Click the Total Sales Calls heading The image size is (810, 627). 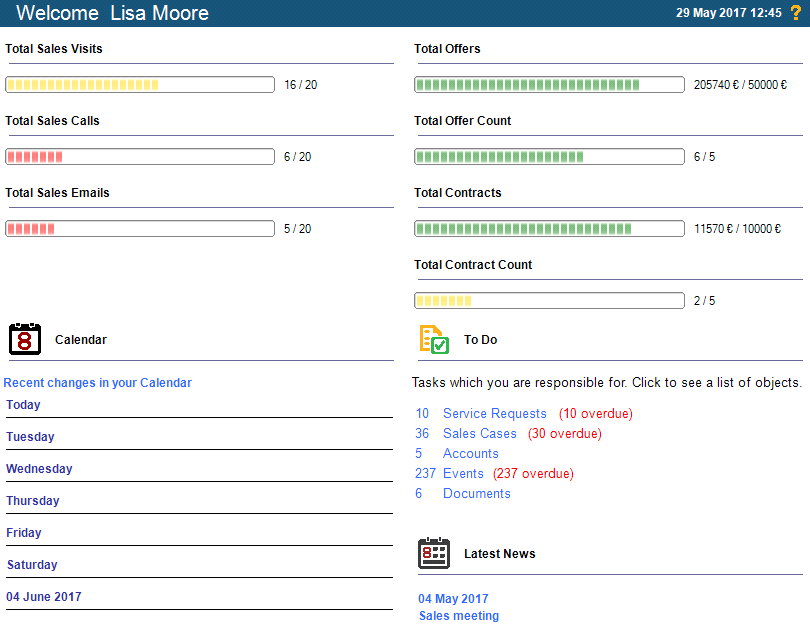click(x=52, y=120)
